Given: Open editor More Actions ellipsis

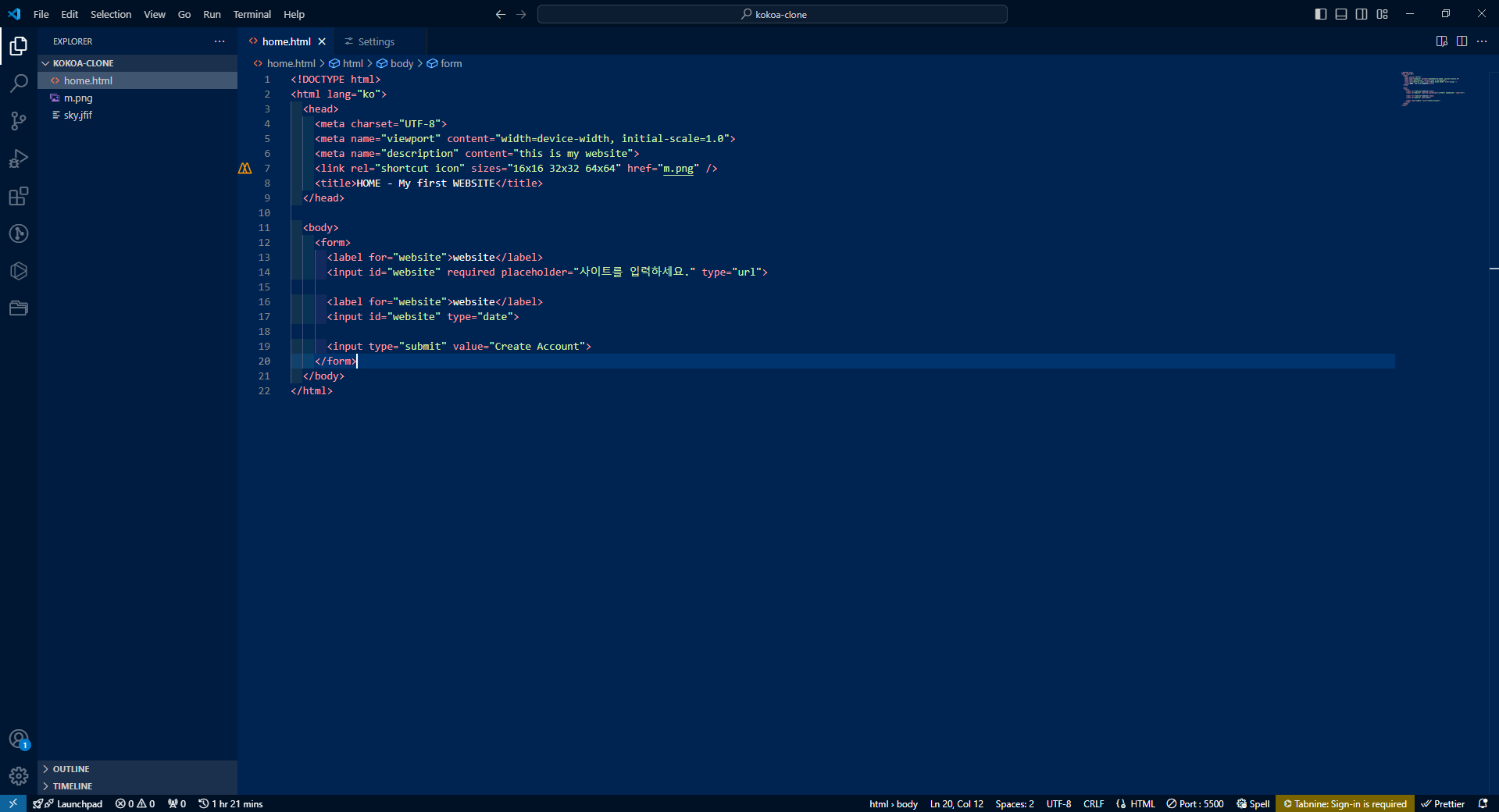Looking at the screenshot, I should (1482, 41).
